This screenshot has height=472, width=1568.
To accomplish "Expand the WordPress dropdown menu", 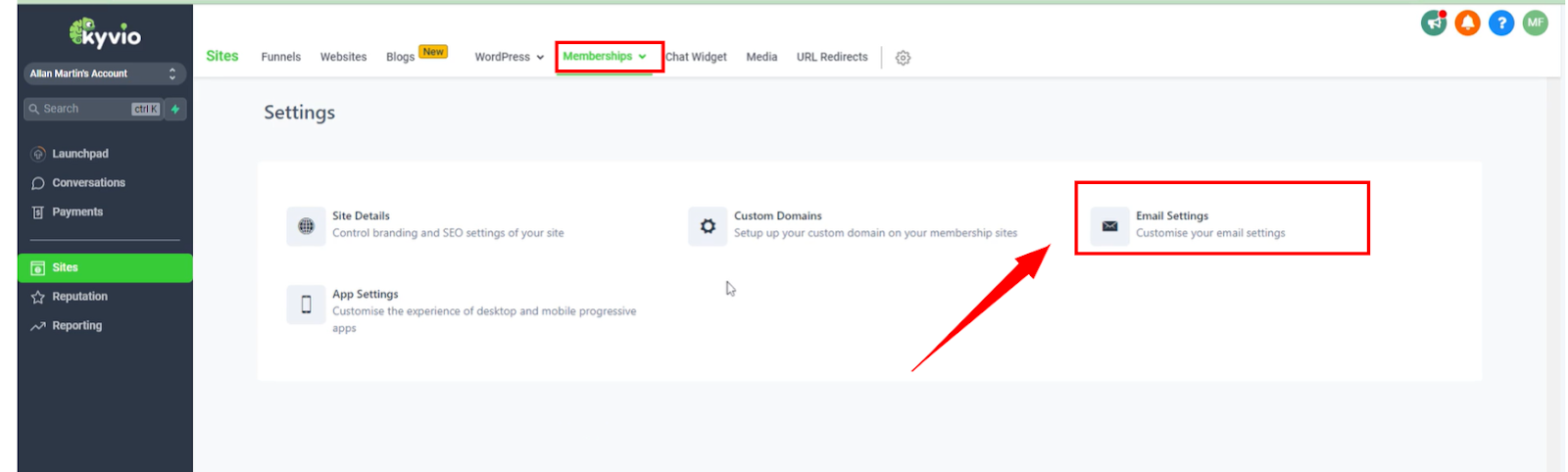I will [x=509, y=58].
